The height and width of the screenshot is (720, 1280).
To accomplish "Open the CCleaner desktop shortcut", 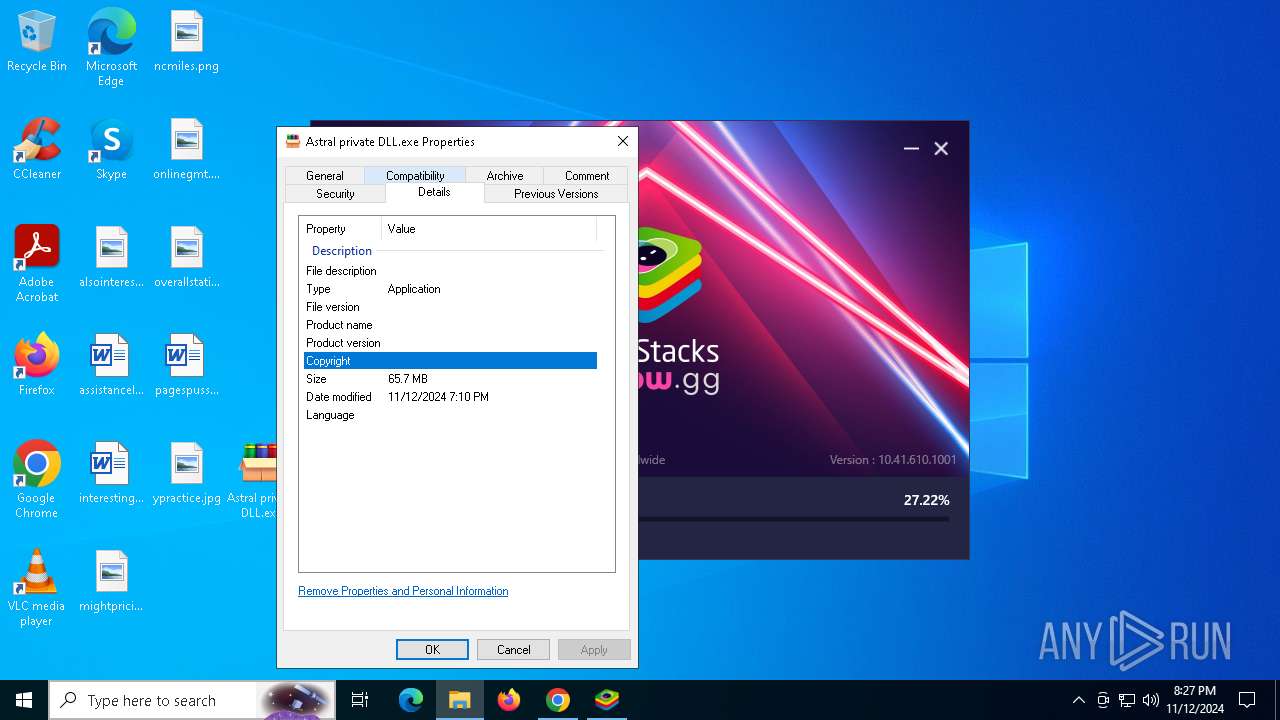I will click(x=37, y=150).
